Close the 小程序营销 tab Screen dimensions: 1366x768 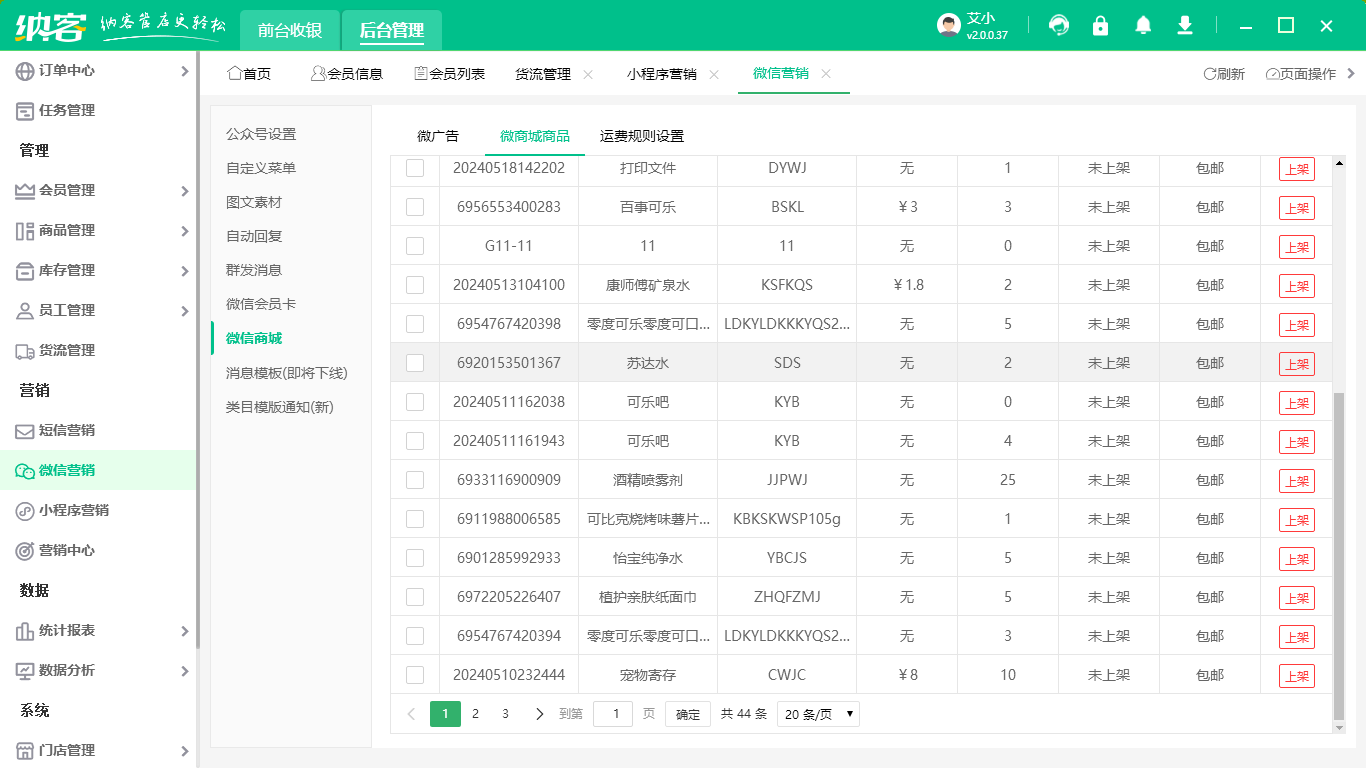(x=714, y=74)
